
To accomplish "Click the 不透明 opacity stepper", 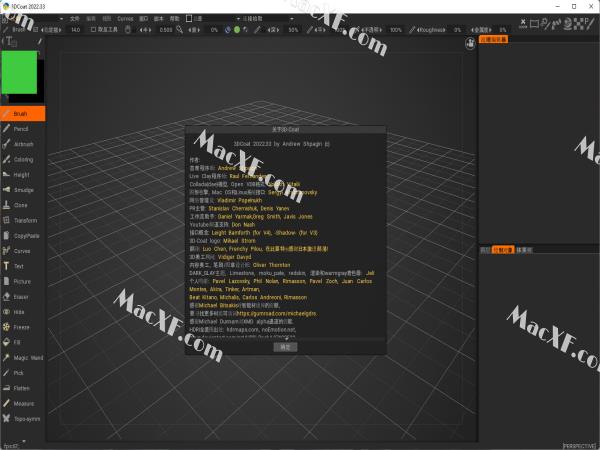I will coord(372,29).
